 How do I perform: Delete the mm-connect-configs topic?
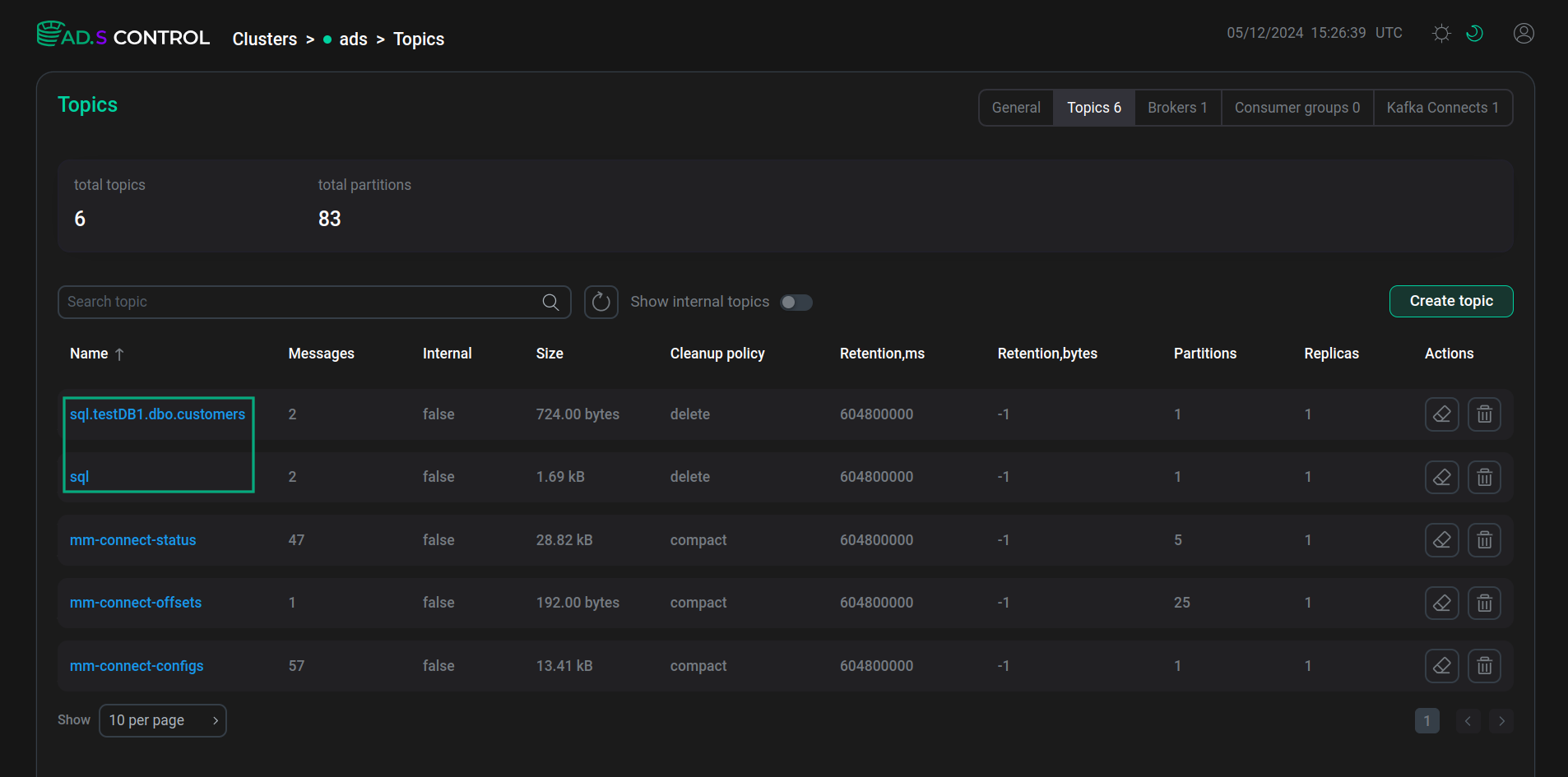[x=1485, y=666]
